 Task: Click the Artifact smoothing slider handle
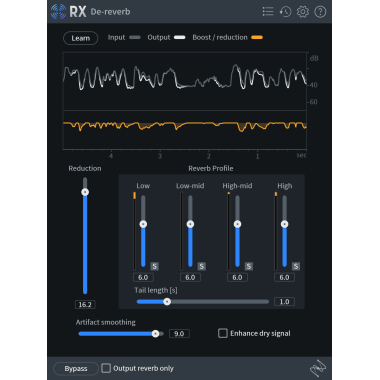[155, 333]
